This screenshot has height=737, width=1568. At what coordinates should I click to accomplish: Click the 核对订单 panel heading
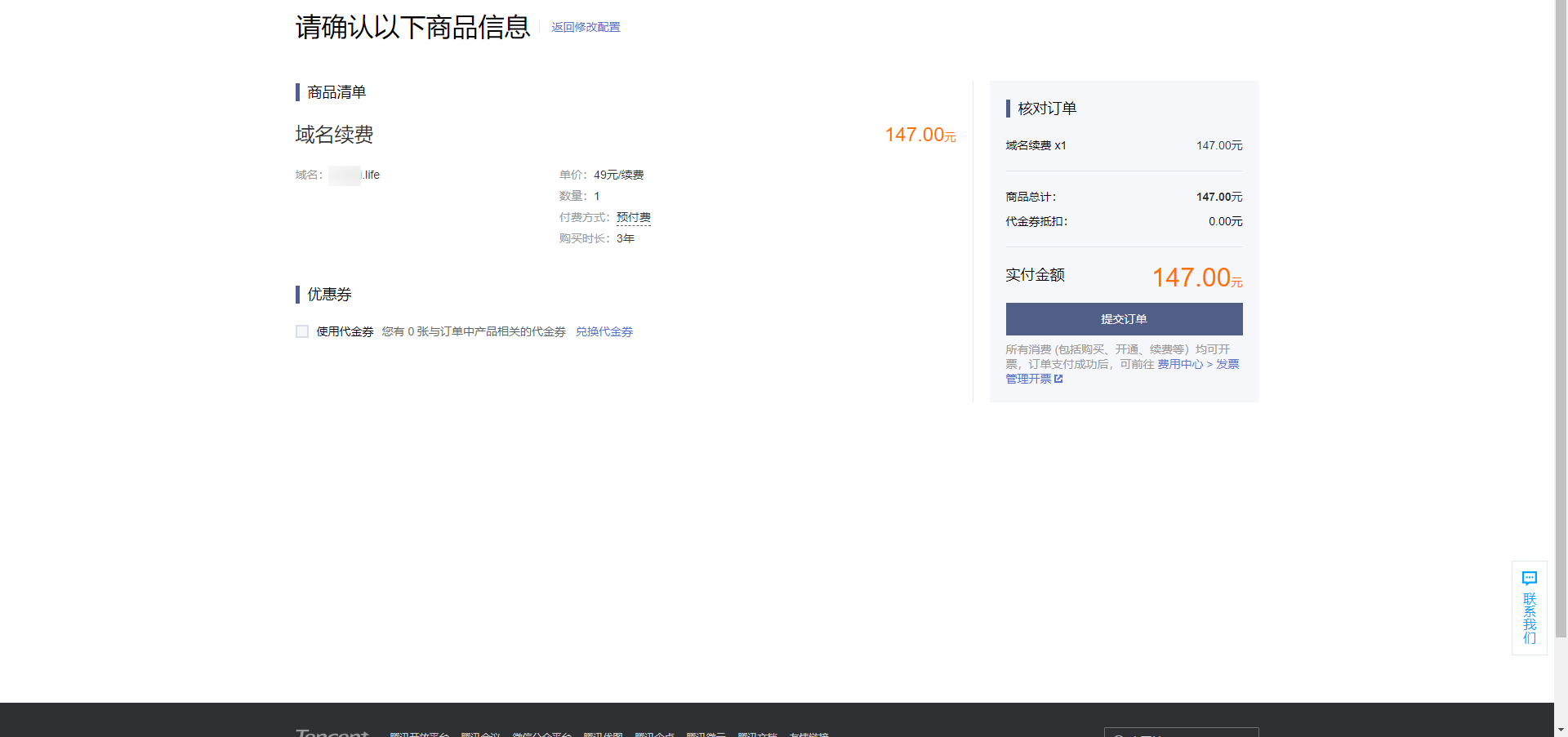click(1047, 109)
